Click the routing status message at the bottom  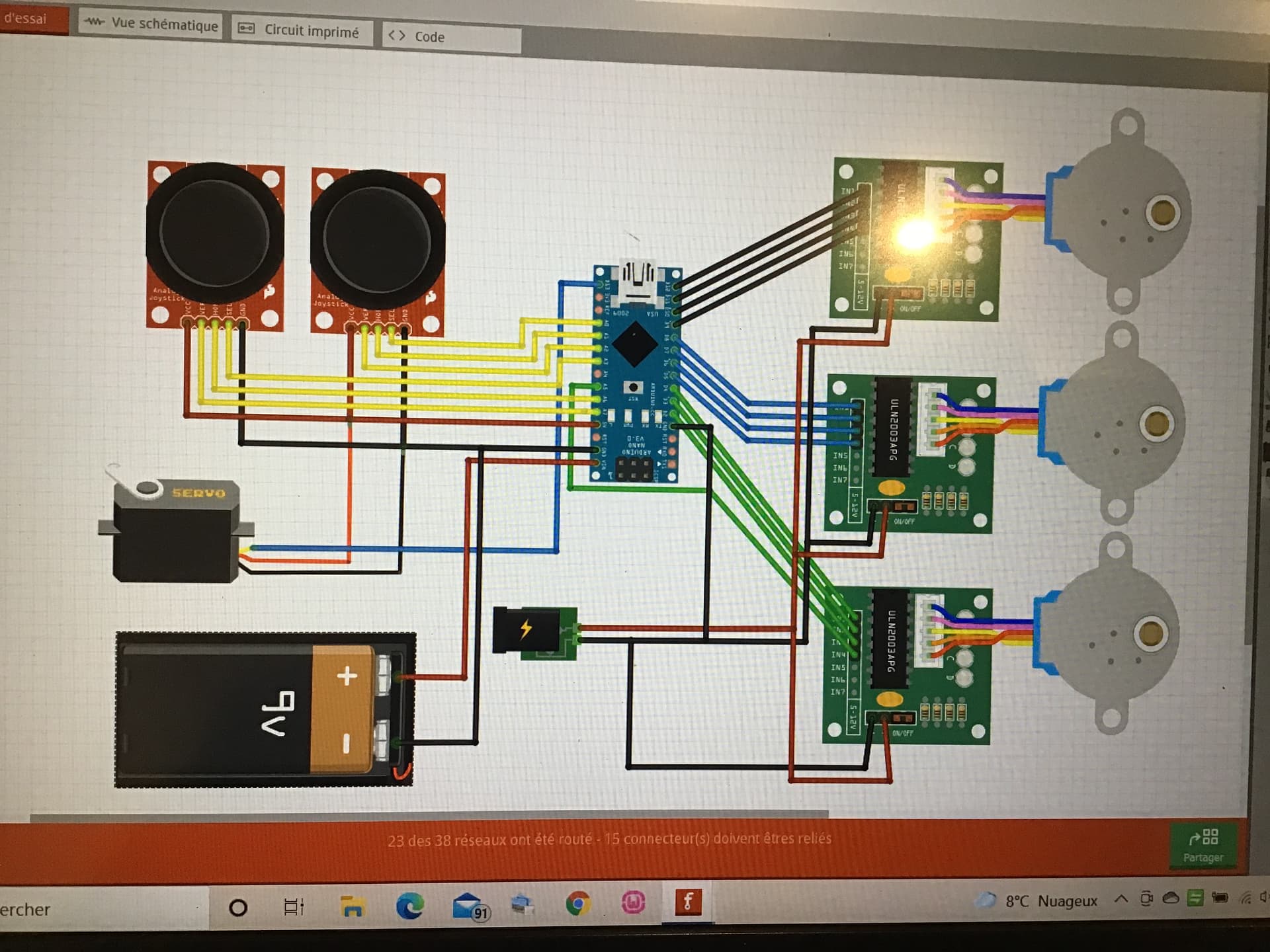click(609, 839)
